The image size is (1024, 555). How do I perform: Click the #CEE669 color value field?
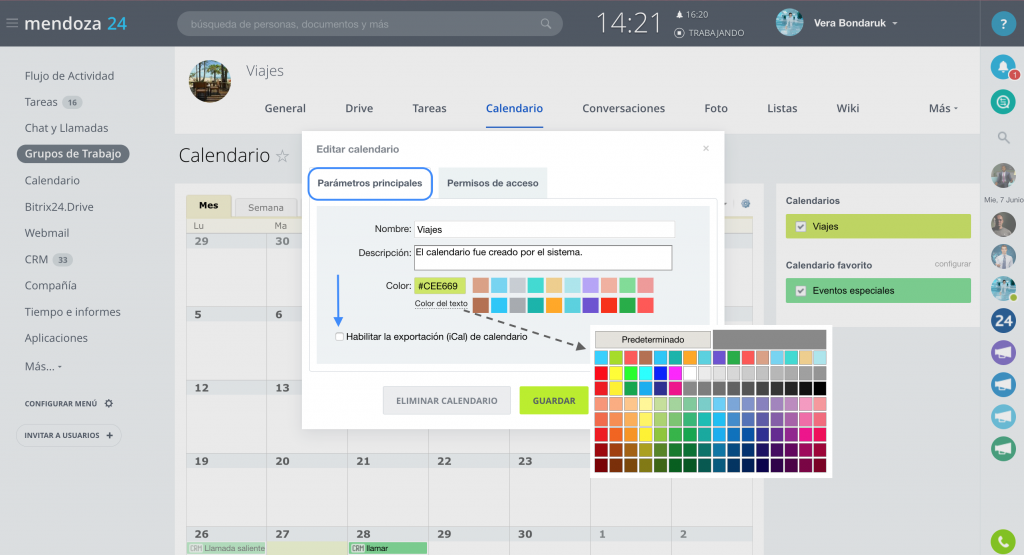(x=440, y=286)
